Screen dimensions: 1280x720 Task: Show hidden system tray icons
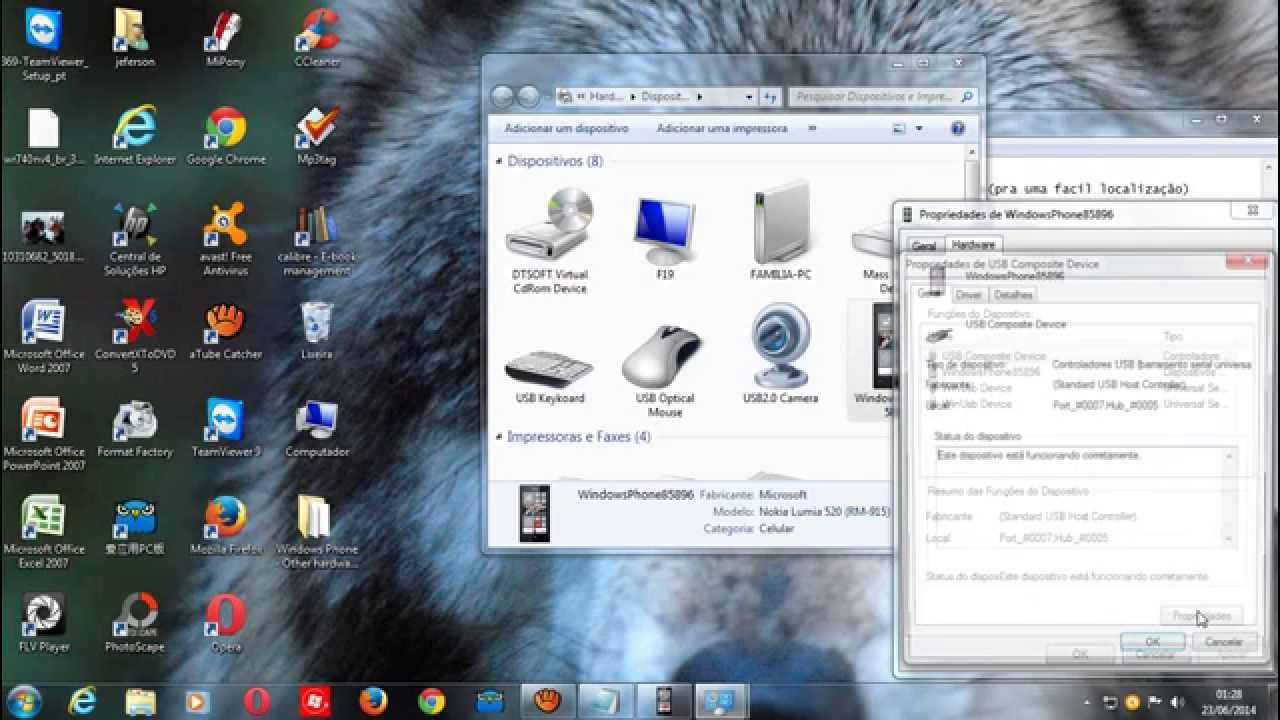click(x=1088, y=701)
